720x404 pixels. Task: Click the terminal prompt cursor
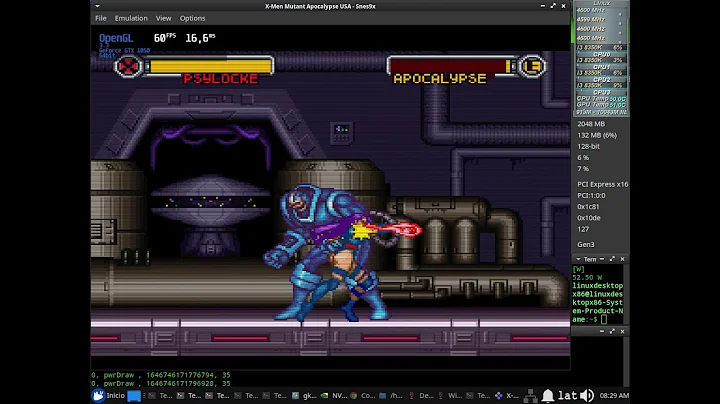click(x=604, y=319)
